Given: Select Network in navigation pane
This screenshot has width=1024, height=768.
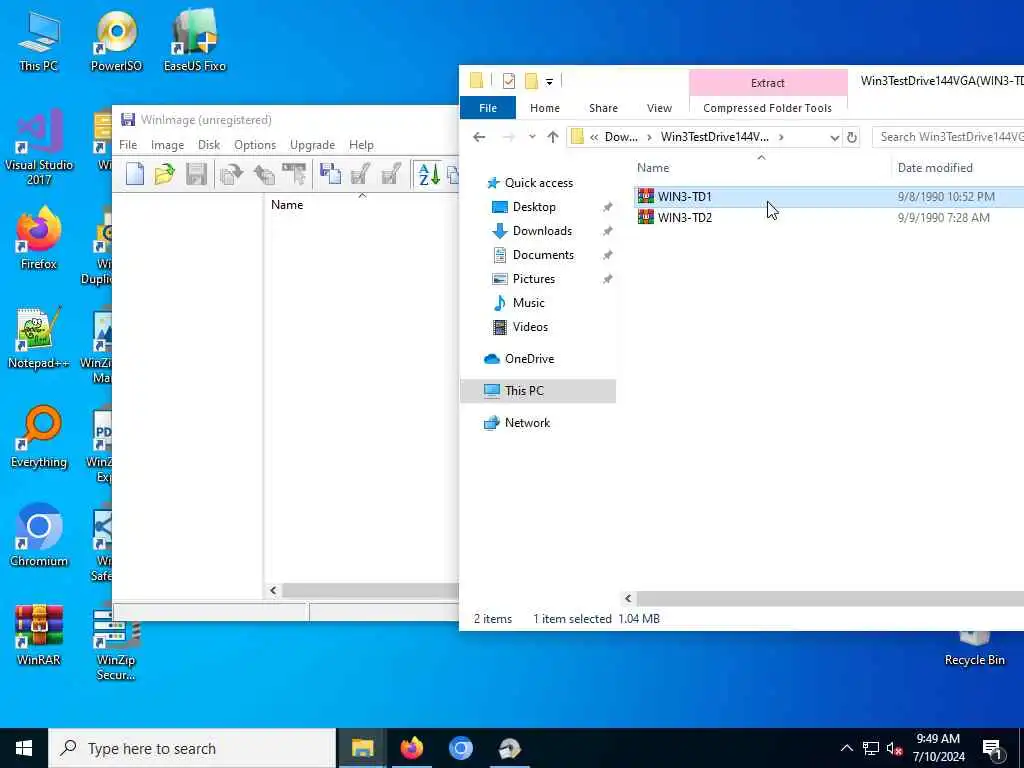Looking at the screenshot, I should tap(527, 423).
